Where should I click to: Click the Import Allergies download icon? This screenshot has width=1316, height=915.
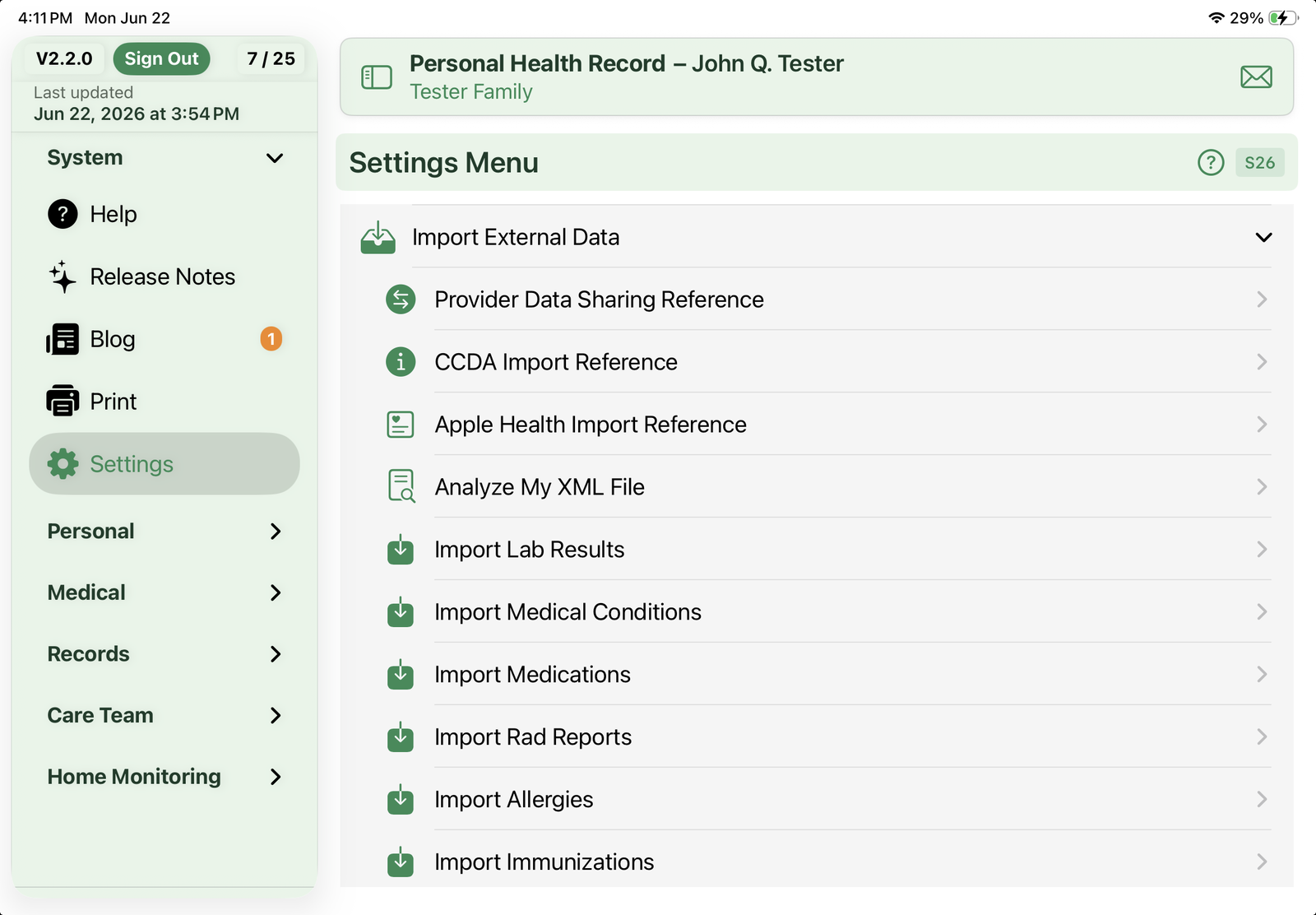(x=401, y=800)
